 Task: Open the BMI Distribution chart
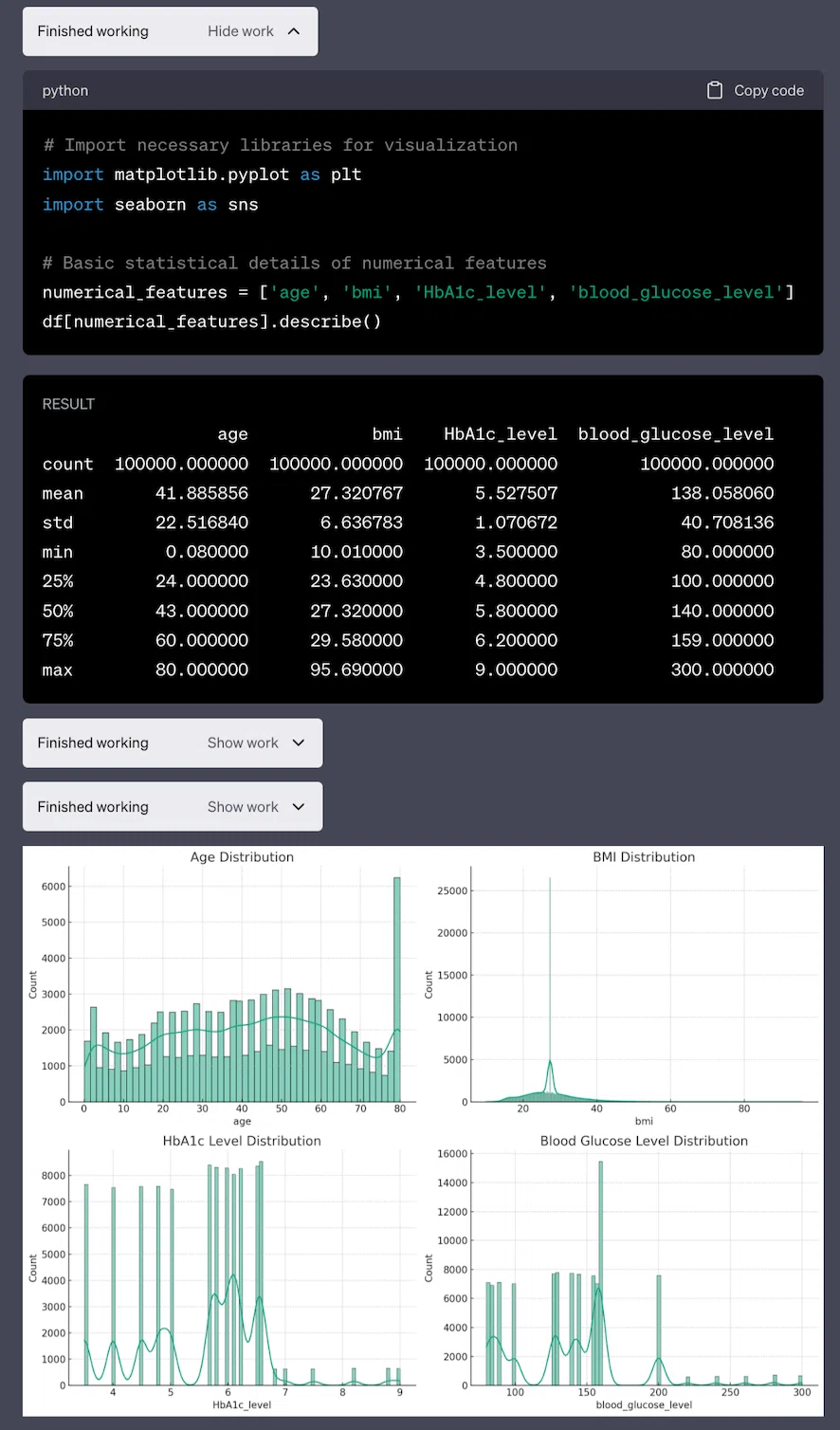(x=624, y=986)
